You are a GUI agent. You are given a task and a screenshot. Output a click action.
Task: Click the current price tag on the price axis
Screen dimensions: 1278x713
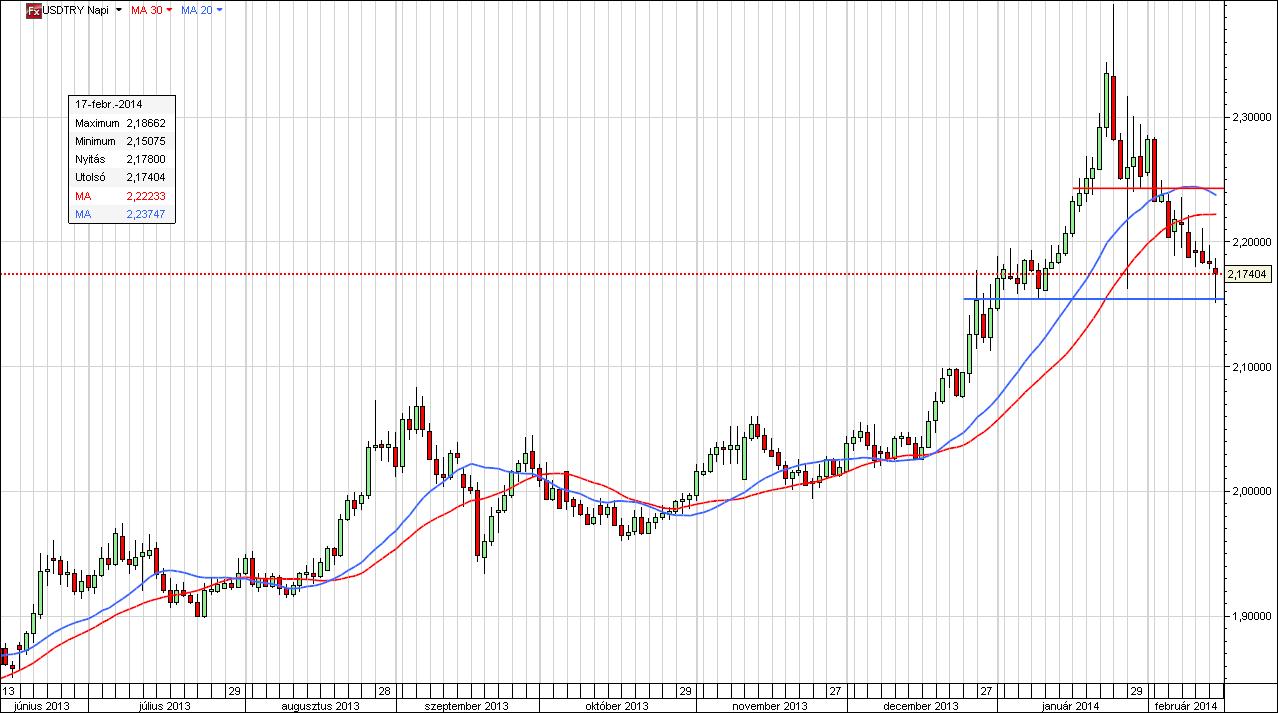point(1247,274)
